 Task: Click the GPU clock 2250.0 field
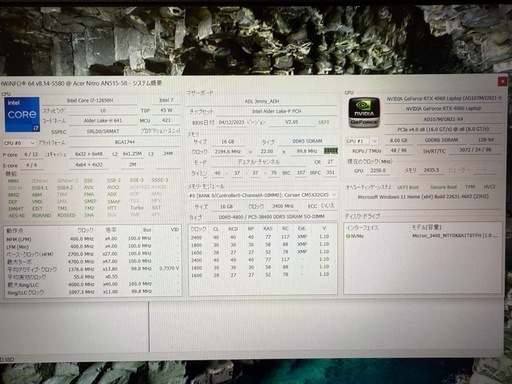tap(378, 170)
